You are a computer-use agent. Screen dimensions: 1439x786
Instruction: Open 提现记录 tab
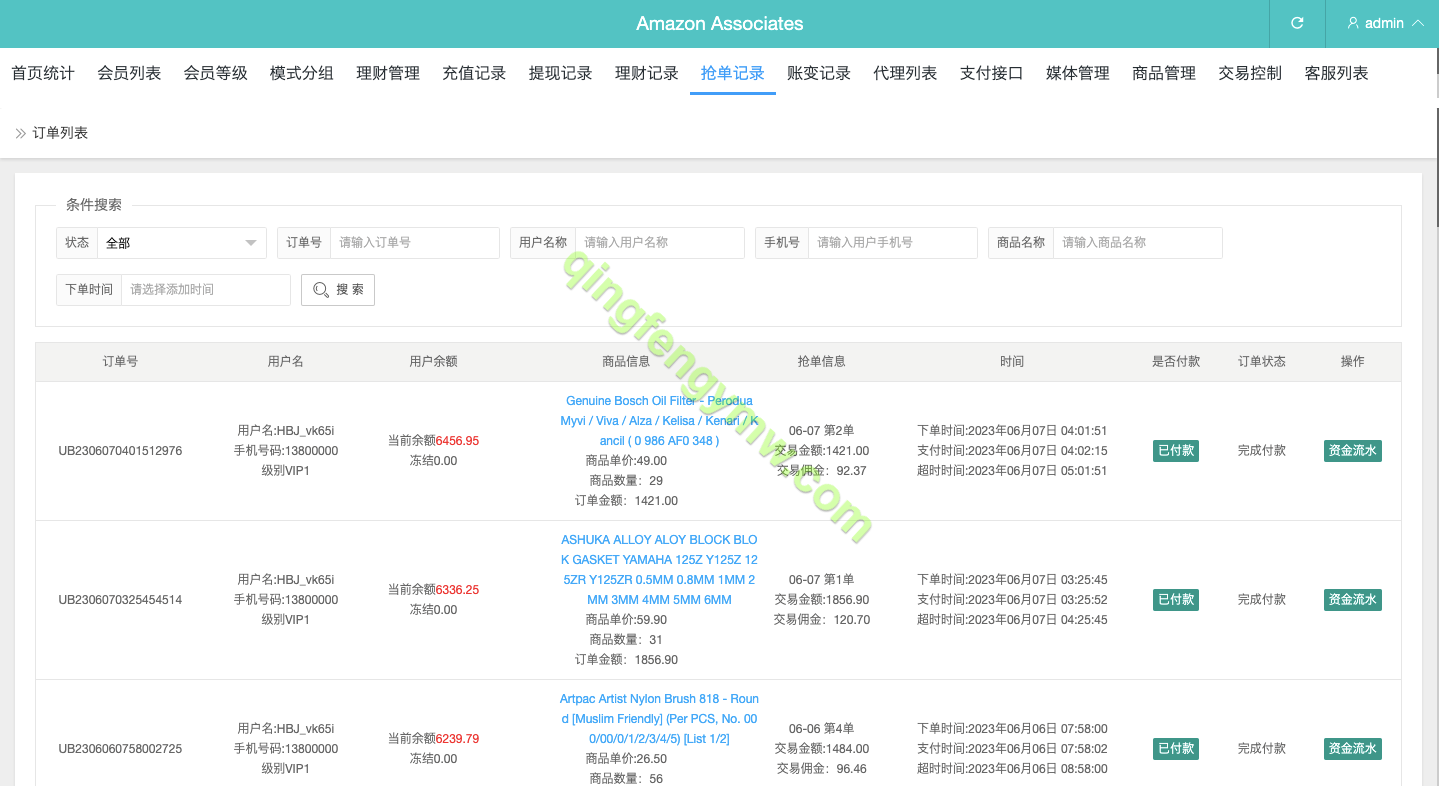coord(560,73)
